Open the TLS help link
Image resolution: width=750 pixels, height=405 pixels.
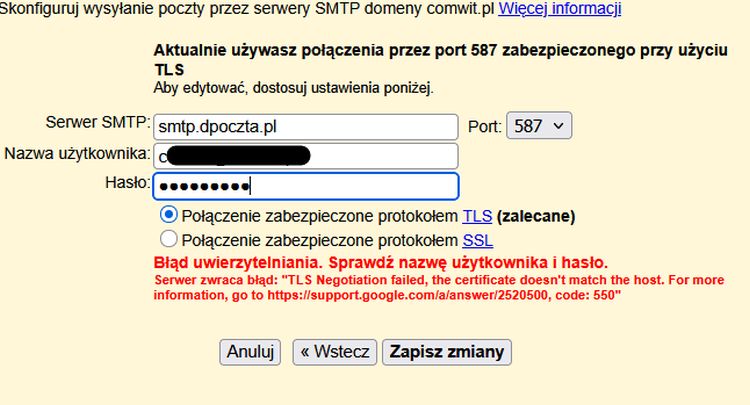coord(477,216)
